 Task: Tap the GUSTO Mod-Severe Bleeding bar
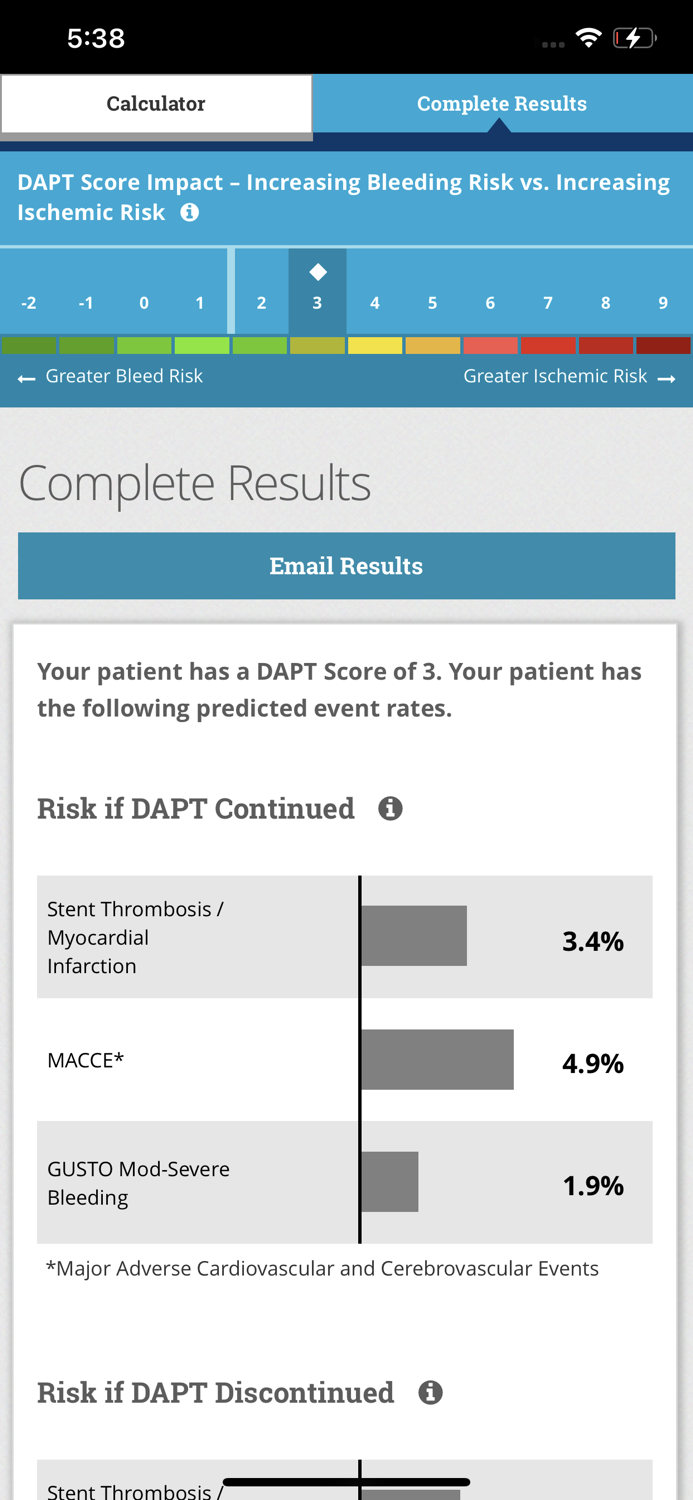click(x=390, y=1183)
